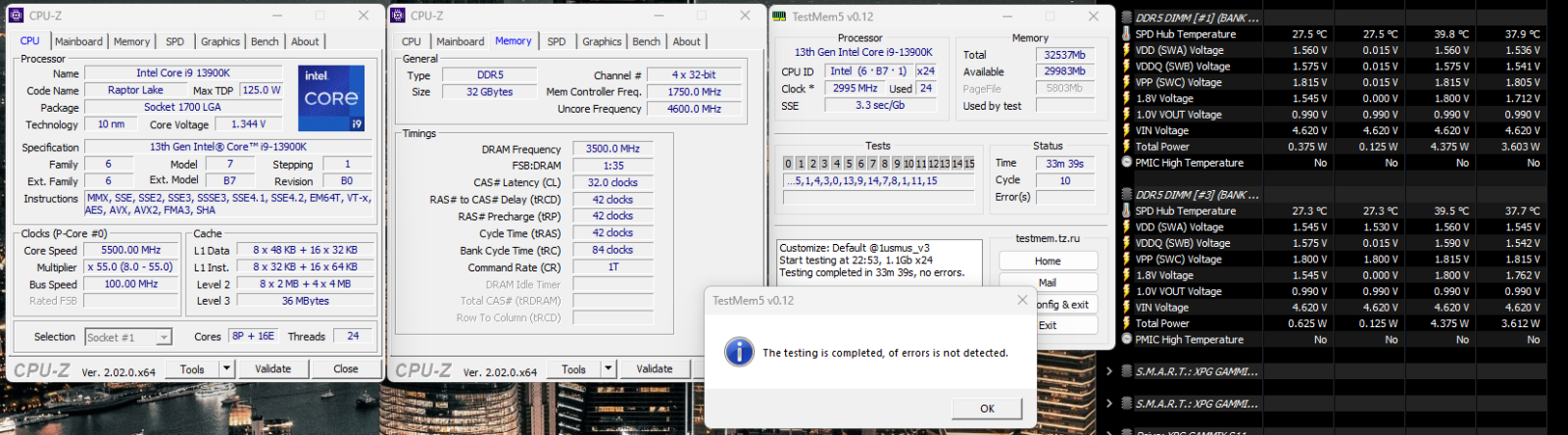Click the Core Speed 5500.00 MHz field

131,250
